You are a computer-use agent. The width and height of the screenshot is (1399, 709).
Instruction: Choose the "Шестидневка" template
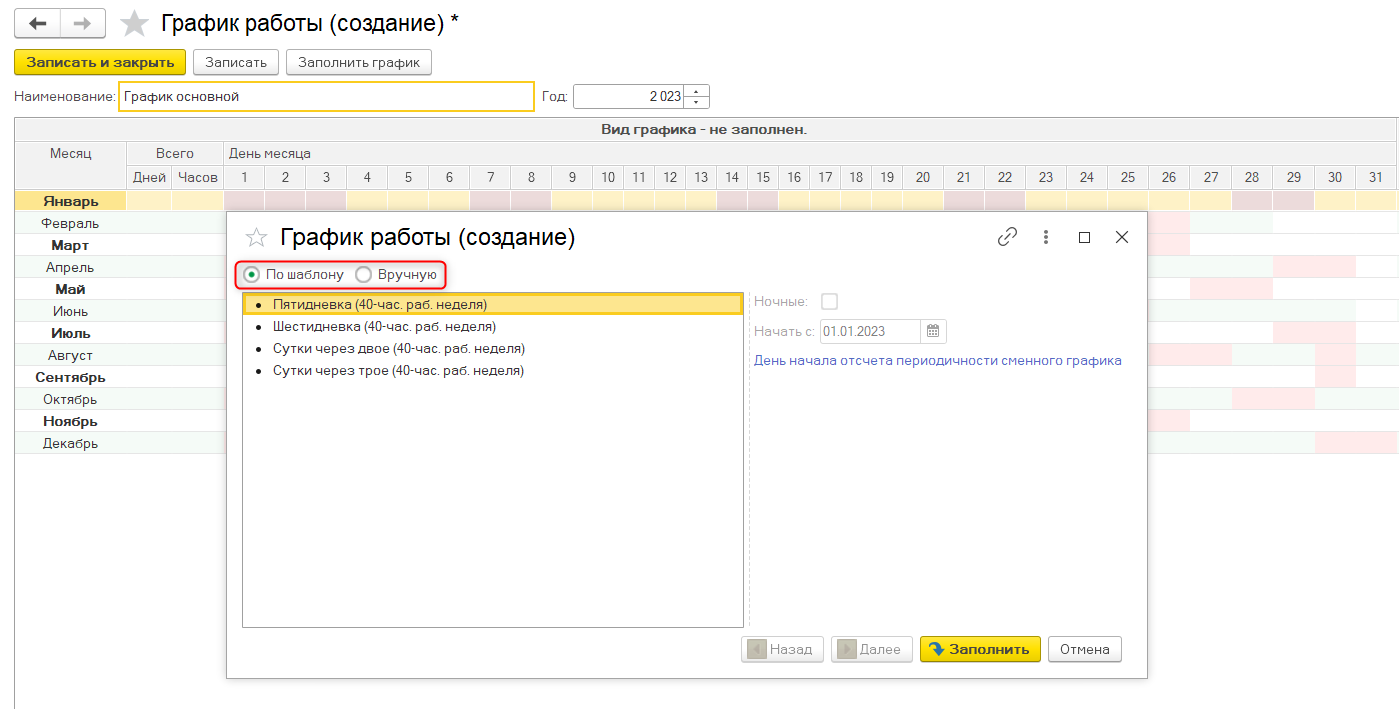(x=384, y=326)
